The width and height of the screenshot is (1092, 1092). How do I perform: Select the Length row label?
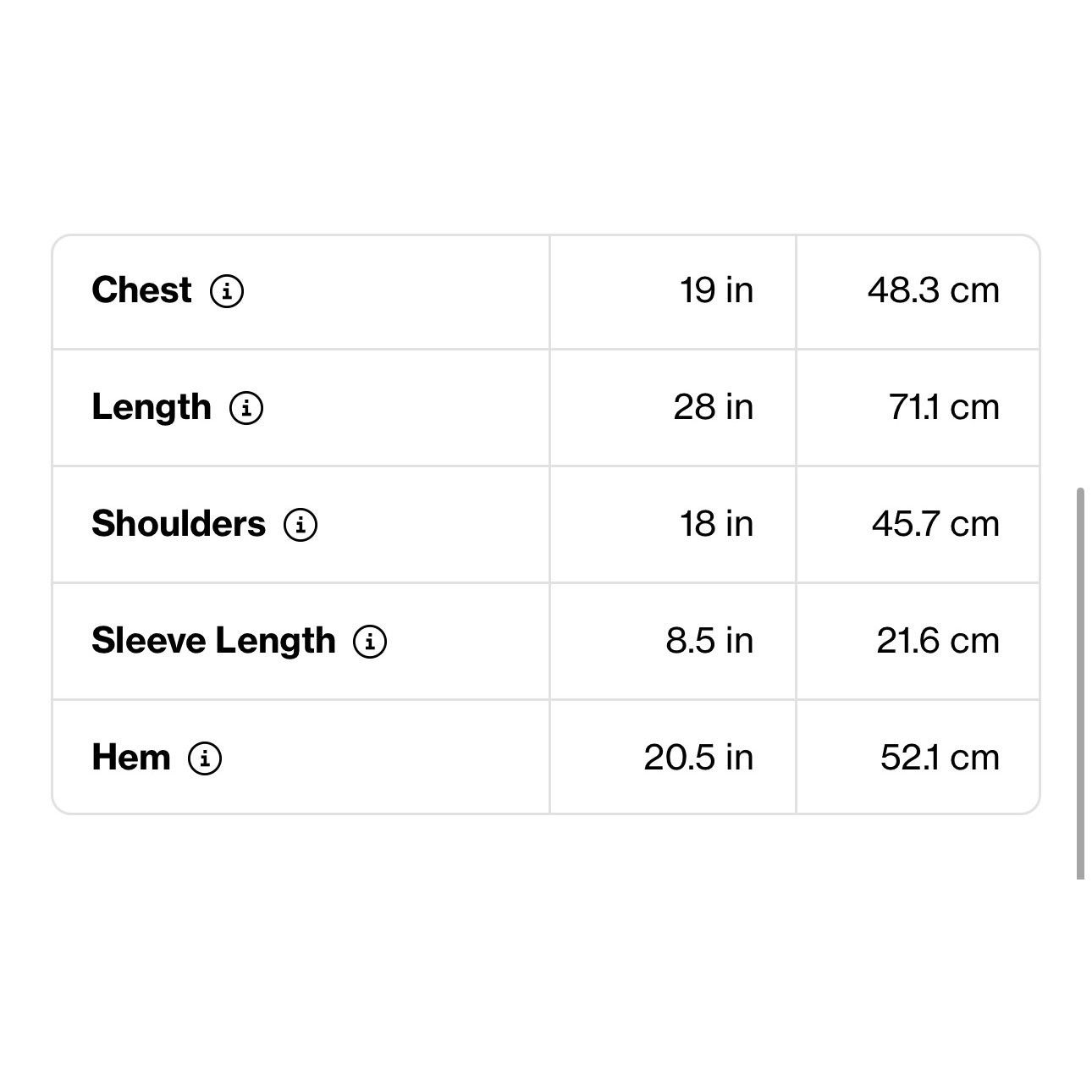pos(152,408)
